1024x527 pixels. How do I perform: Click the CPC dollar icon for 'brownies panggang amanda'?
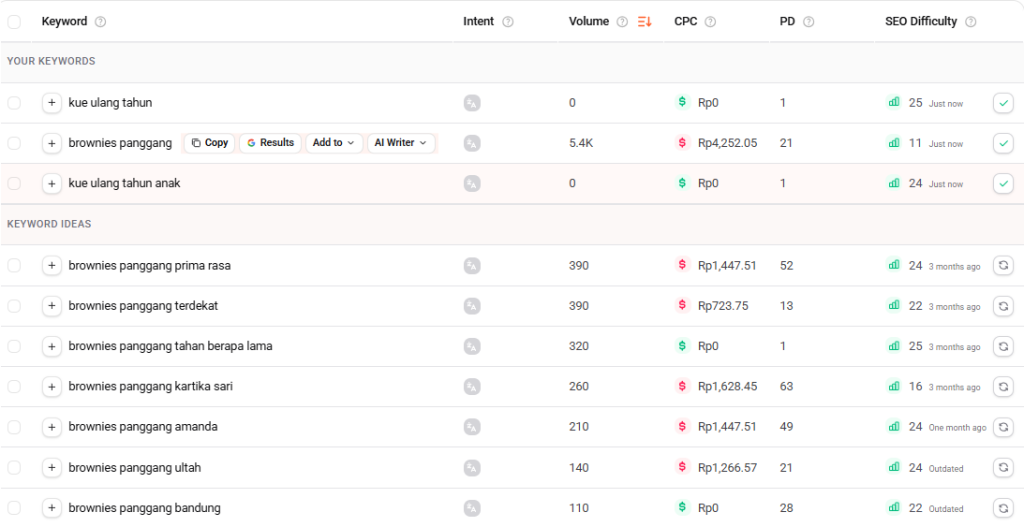(682, 426)
